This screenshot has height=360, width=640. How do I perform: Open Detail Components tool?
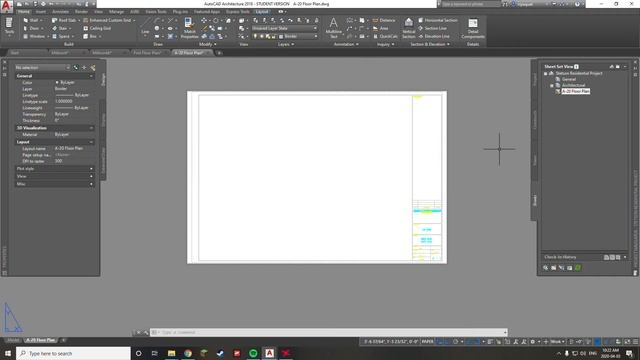(473, 28)
